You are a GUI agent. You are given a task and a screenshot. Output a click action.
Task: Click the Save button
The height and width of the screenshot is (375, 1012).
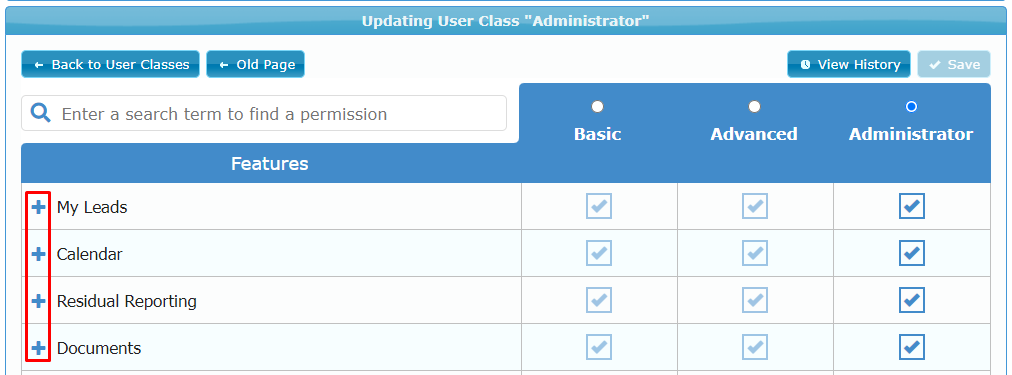[x=954, y=65]
